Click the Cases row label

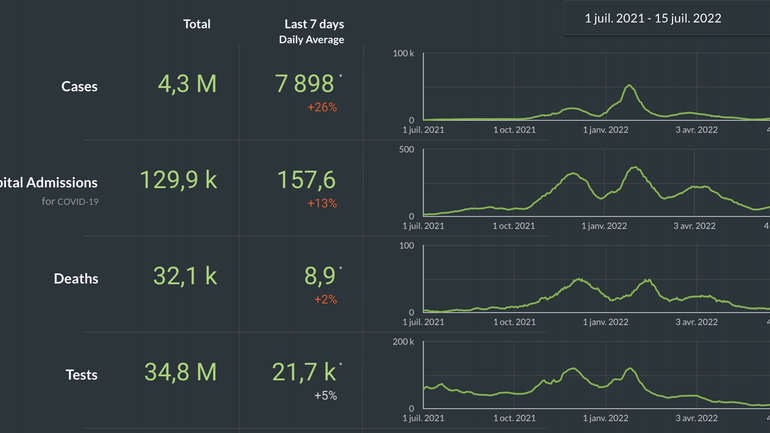point(79,86)
